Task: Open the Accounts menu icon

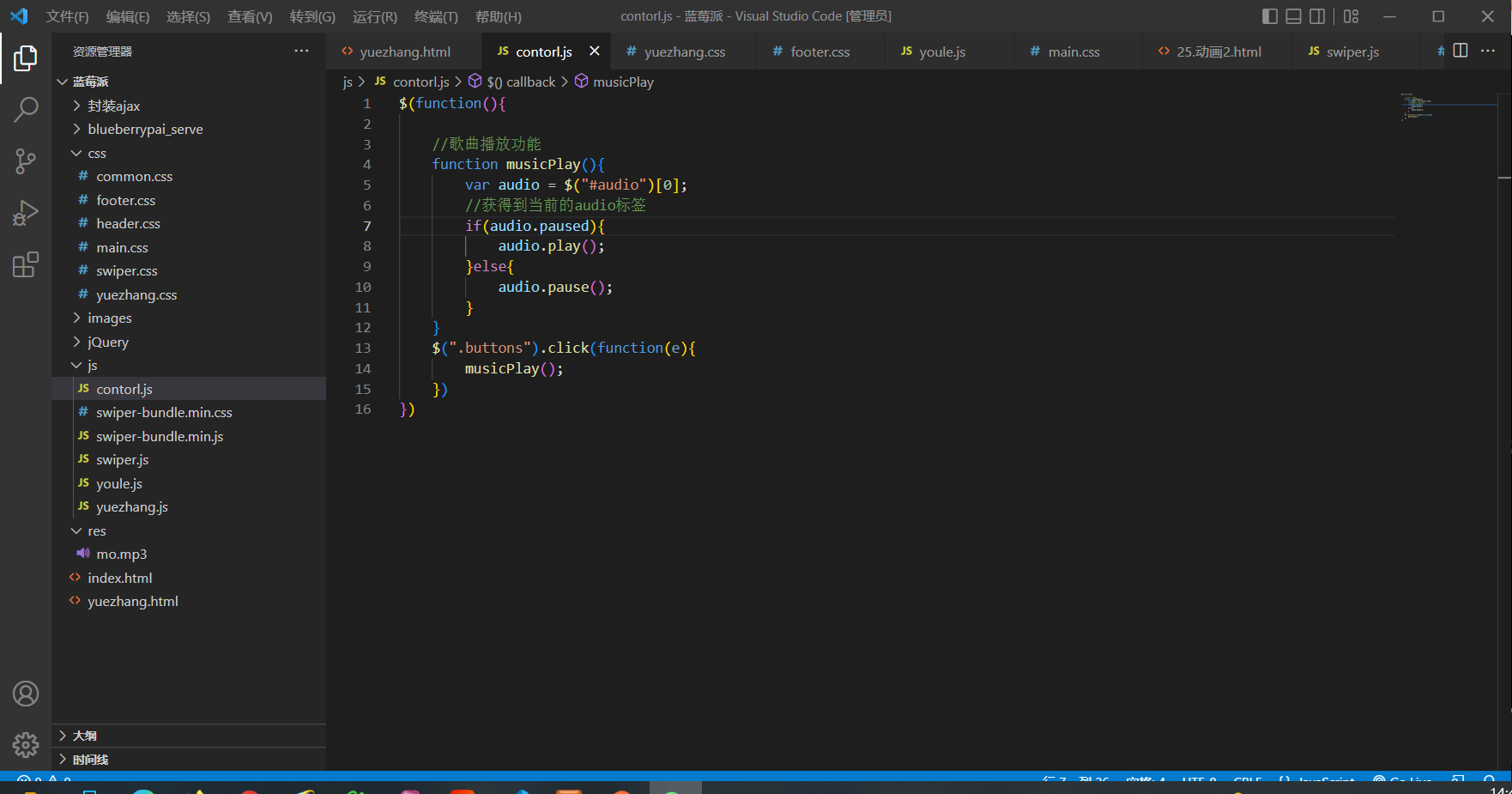Action: coord(26,694)
